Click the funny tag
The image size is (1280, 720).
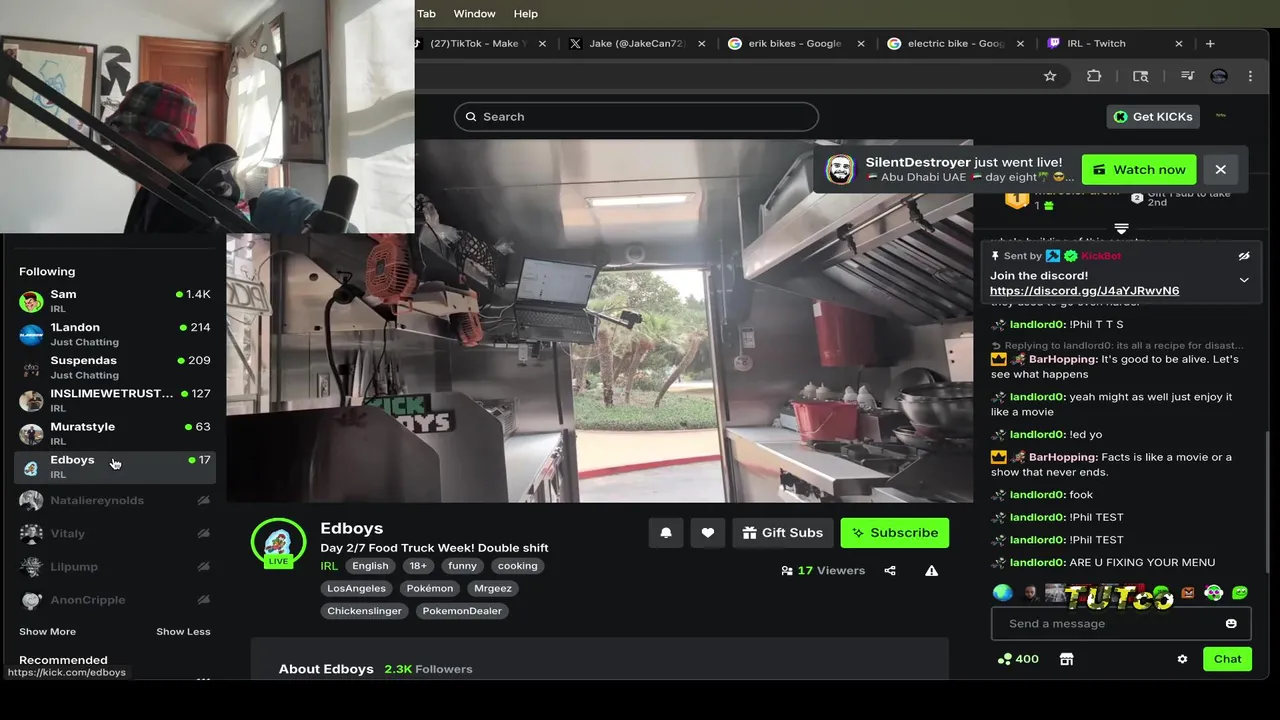[462, 566]
